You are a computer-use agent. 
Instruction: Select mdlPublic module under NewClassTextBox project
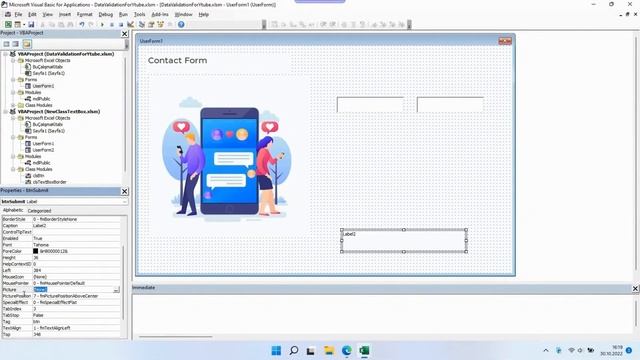coord(41,162)
